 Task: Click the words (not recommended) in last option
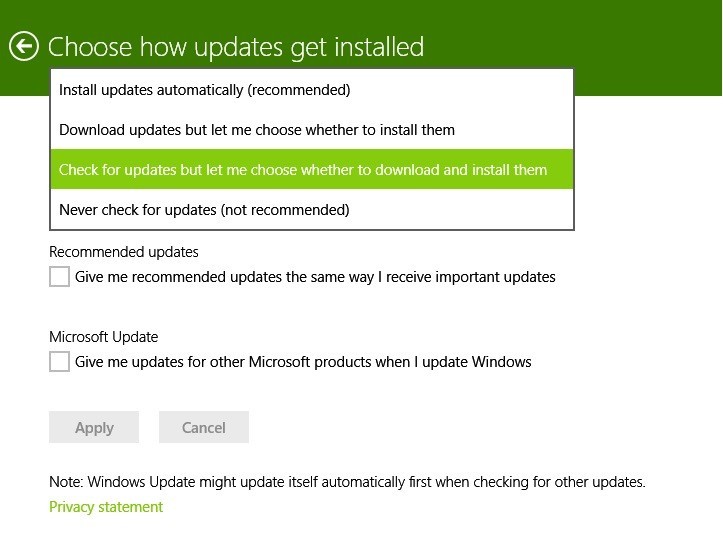point(285,210)
